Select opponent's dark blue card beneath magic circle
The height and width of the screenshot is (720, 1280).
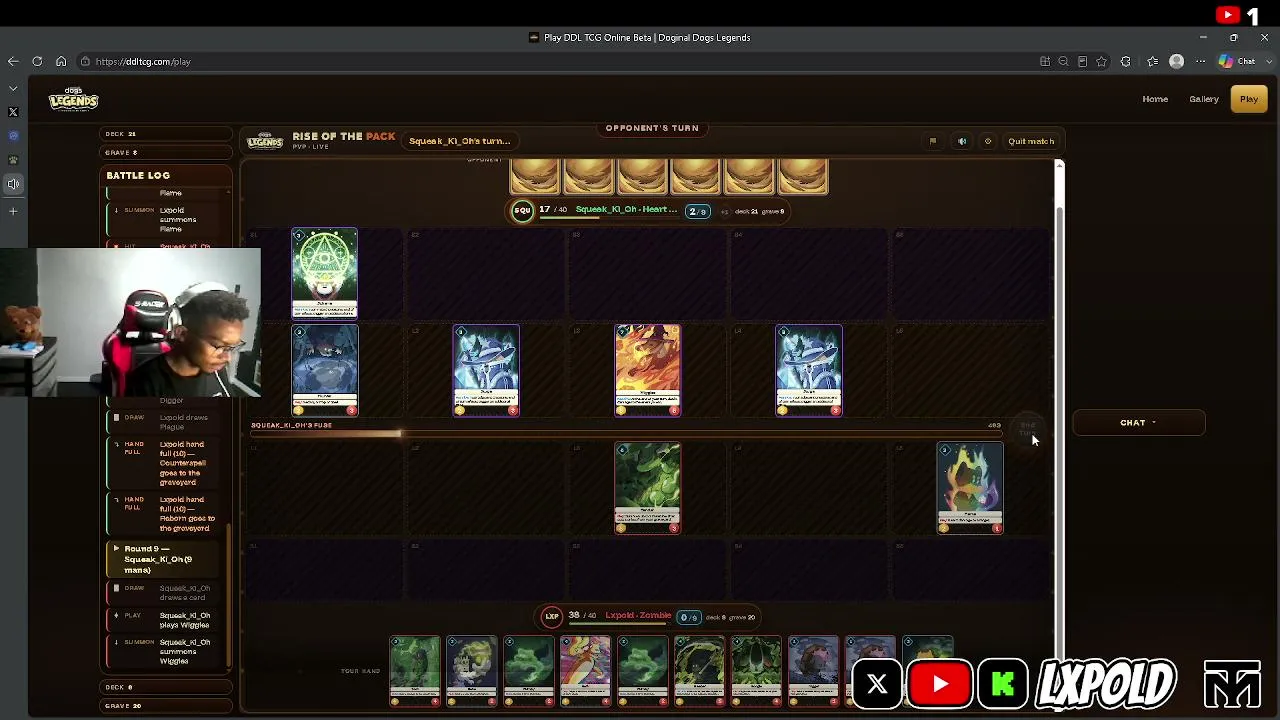(324, 370)
